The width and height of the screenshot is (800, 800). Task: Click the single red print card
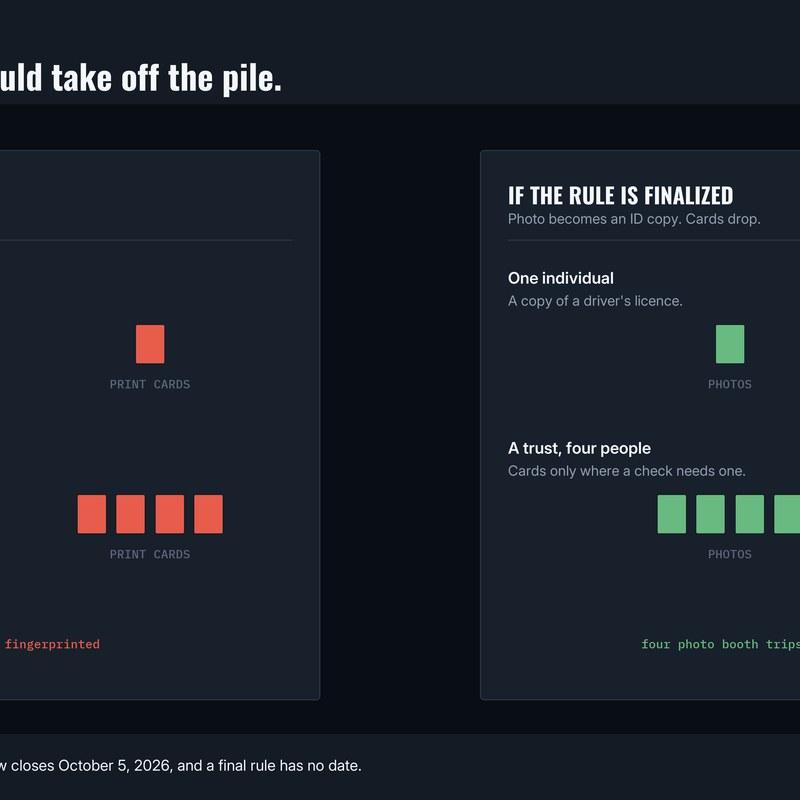coord(150,344)
